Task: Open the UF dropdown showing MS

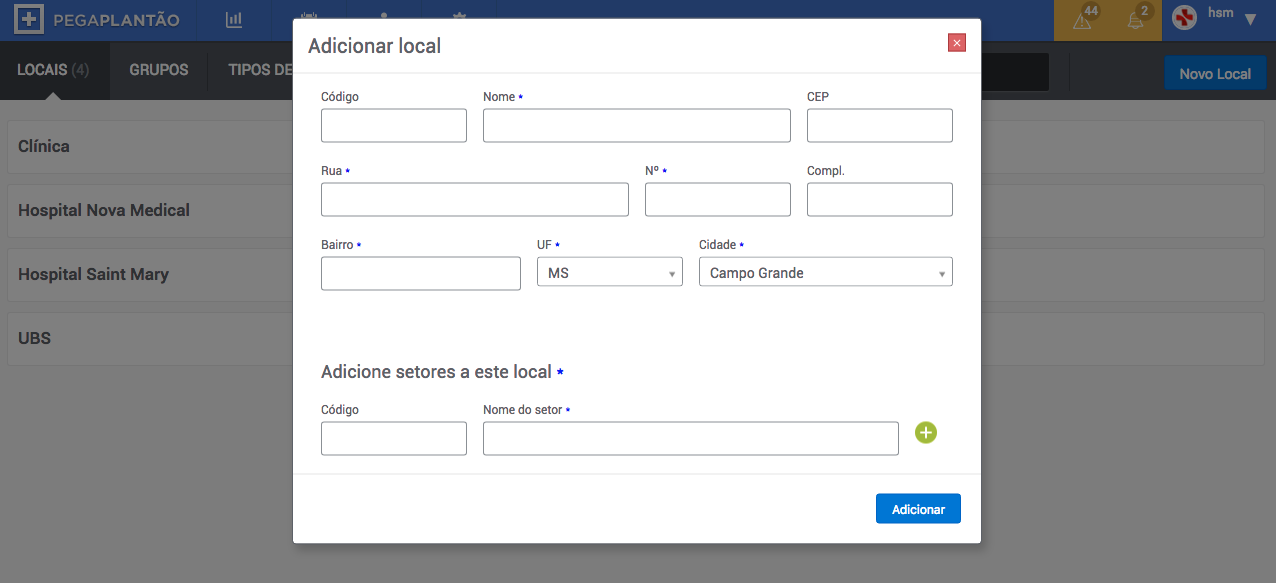Action: tap(610, 272)
